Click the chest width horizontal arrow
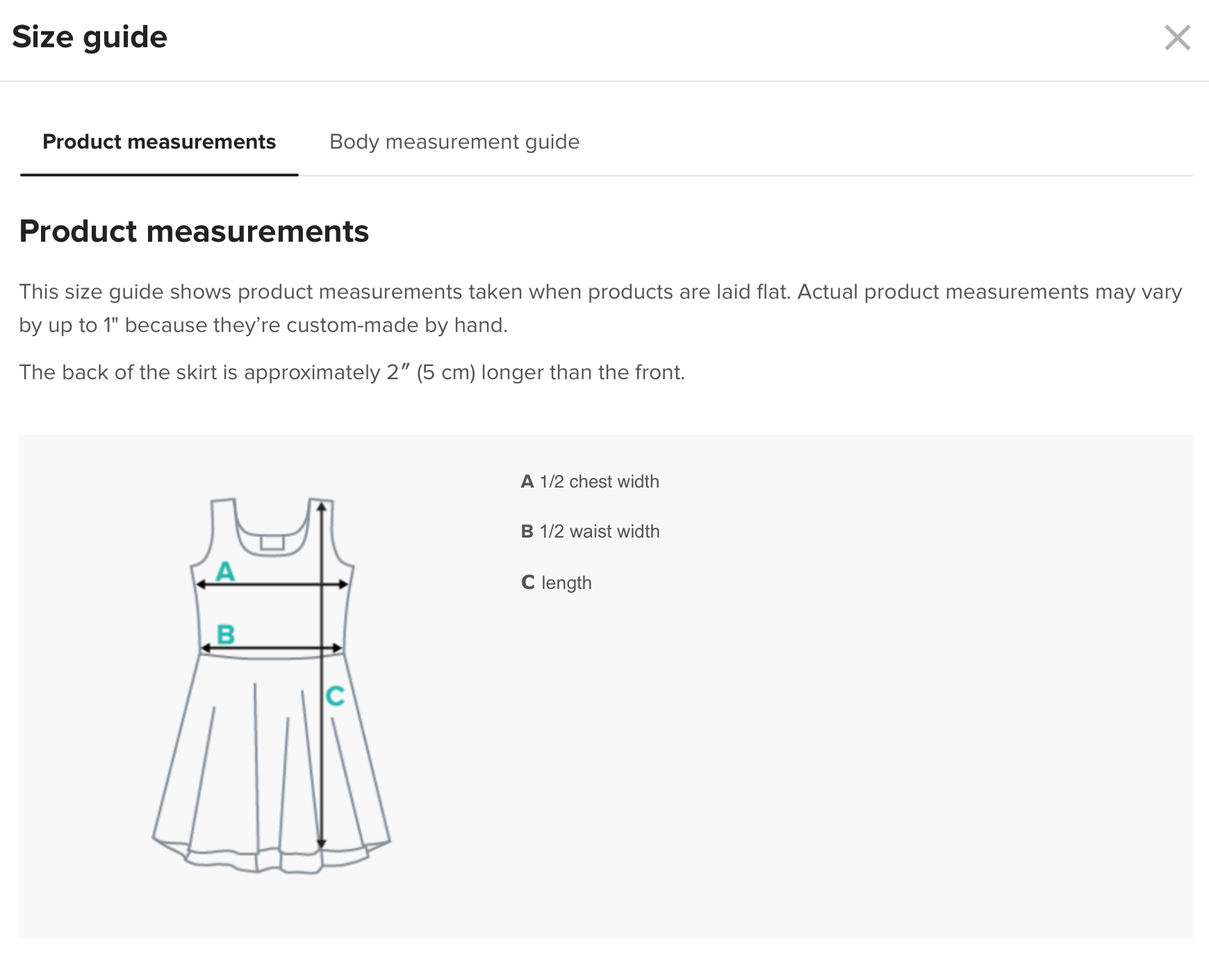The width and height of the screenshot is (1209, 980). tap(271, 585)
